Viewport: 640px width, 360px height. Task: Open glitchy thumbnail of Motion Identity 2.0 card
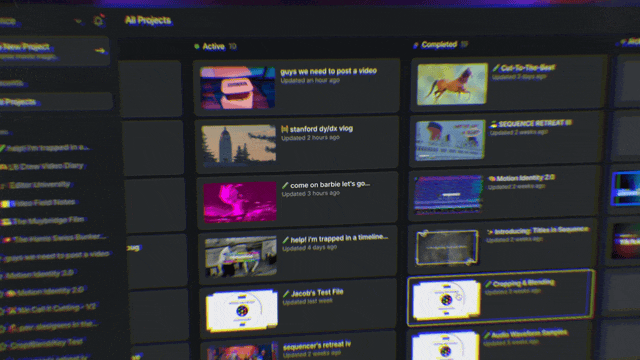pyautogui.click(x=449, y=195)
